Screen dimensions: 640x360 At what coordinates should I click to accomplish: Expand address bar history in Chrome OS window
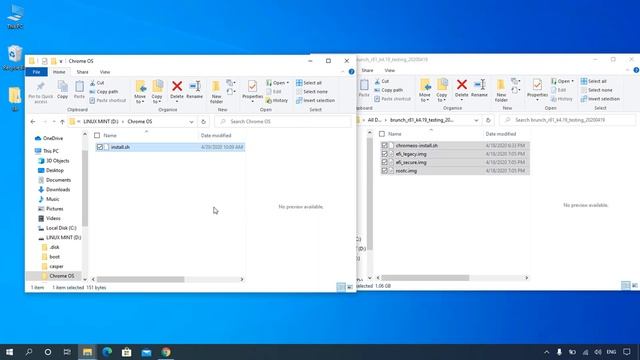191,122
